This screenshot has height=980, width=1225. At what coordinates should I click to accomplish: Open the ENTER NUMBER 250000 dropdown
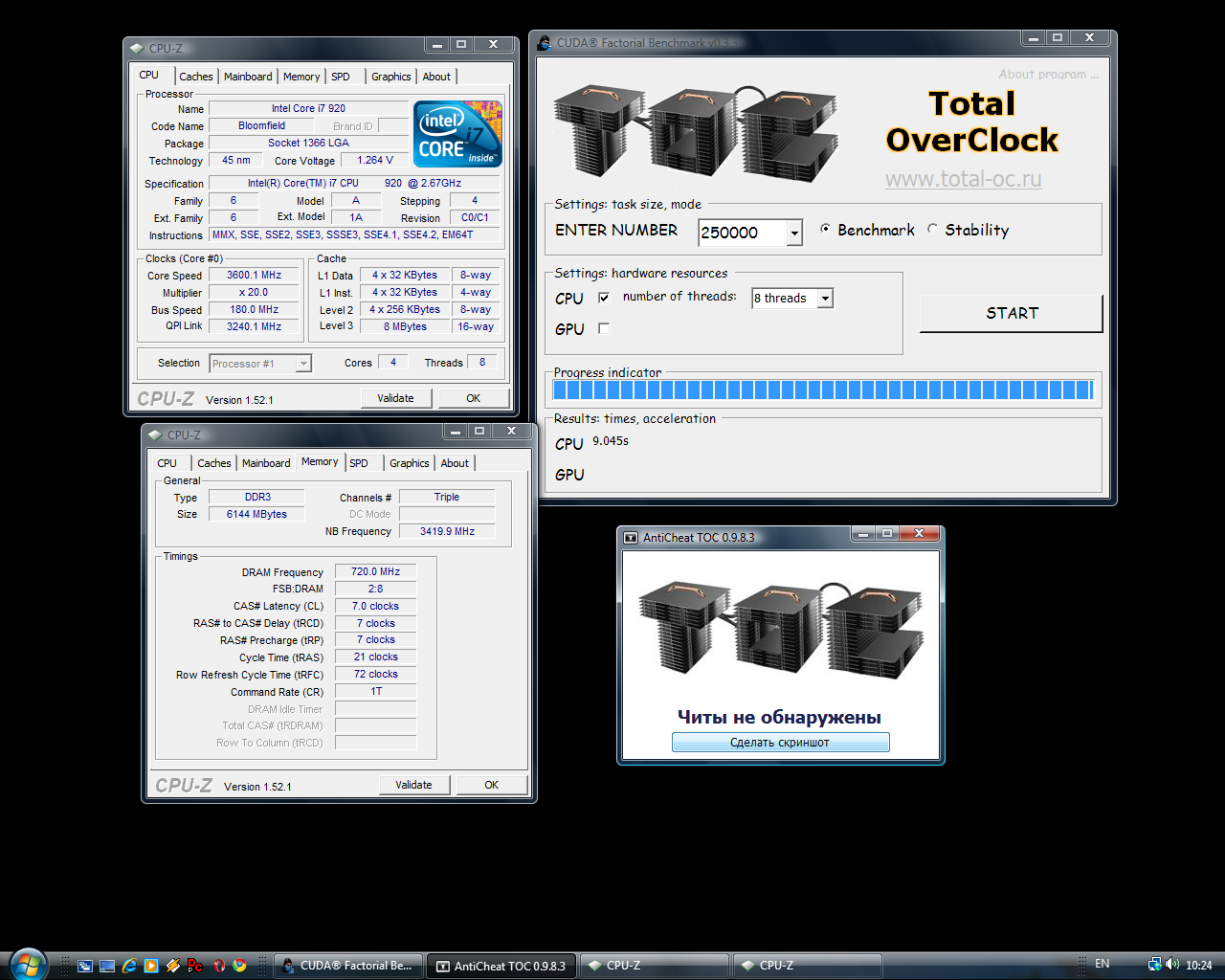(x=794, y=233)
